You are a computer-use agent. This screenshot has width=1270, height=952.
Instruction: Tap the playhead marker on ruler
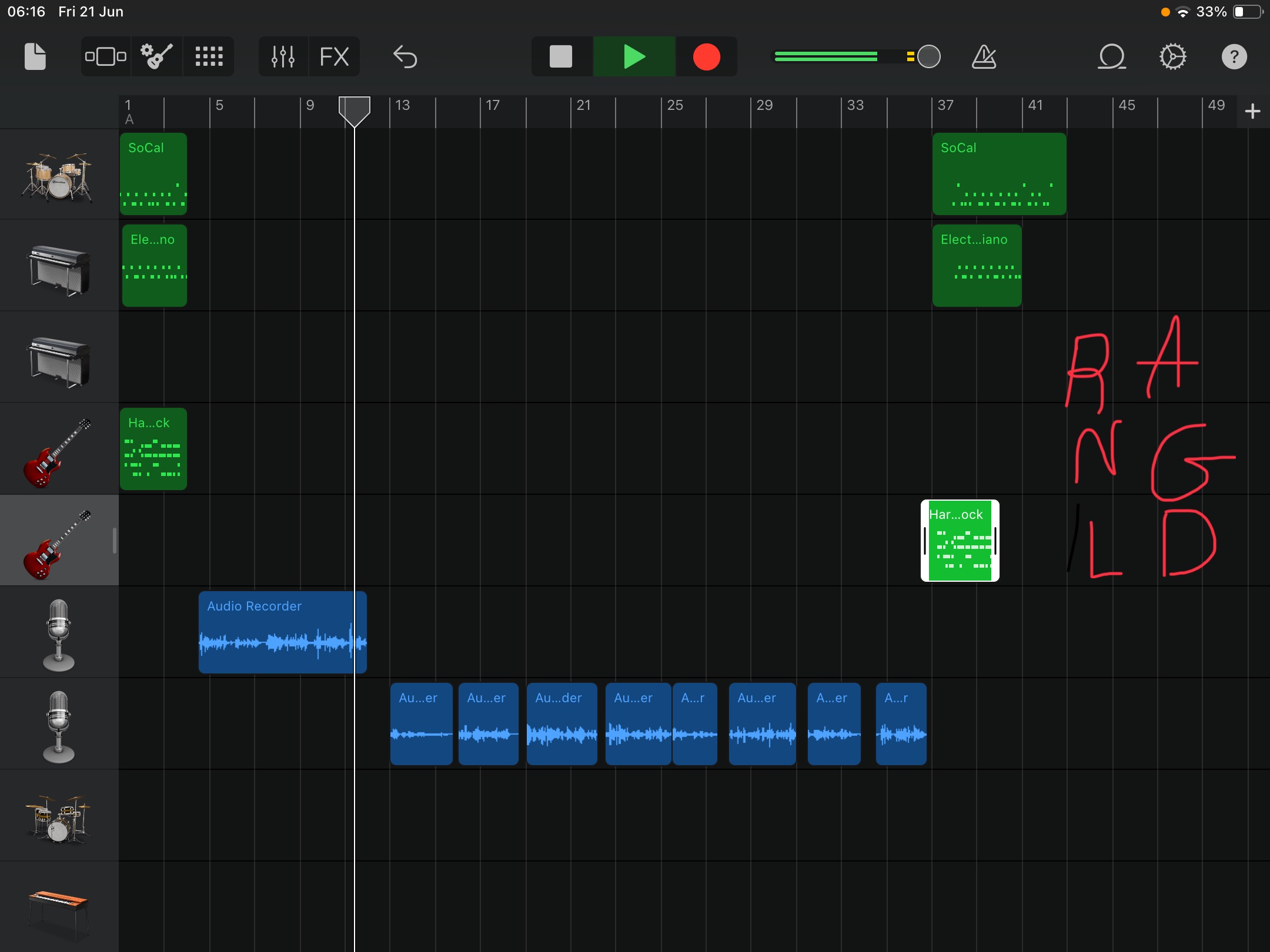click(355, 110)
